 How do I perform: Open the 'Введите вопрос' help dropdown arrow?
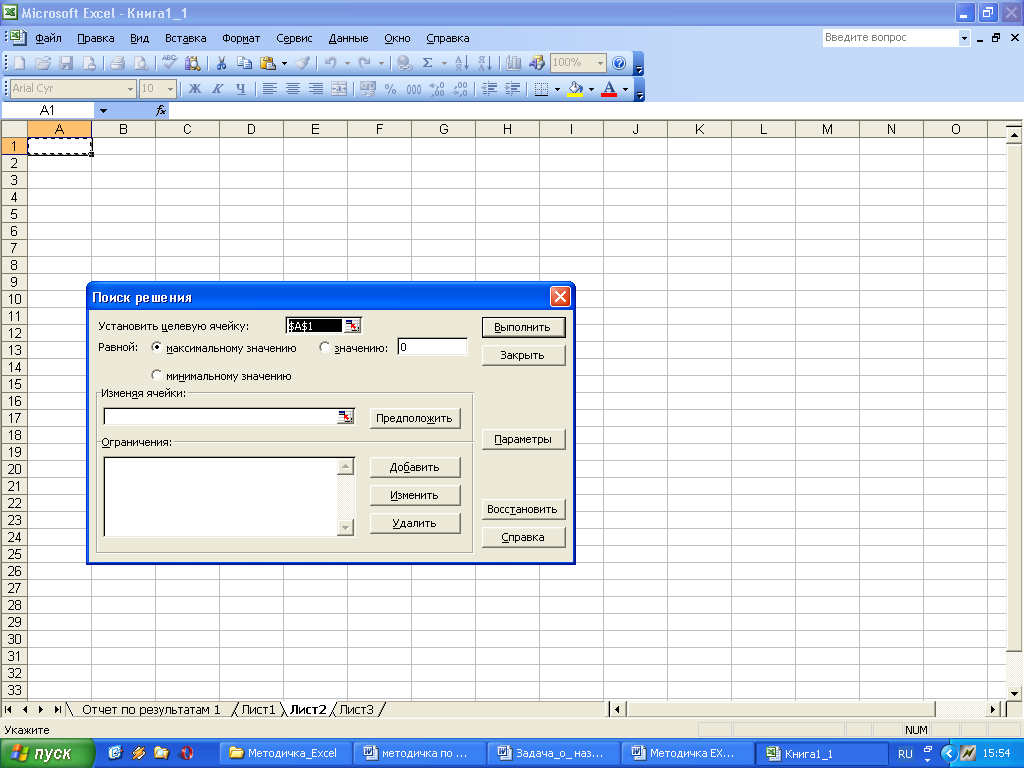tap(964, 38)
